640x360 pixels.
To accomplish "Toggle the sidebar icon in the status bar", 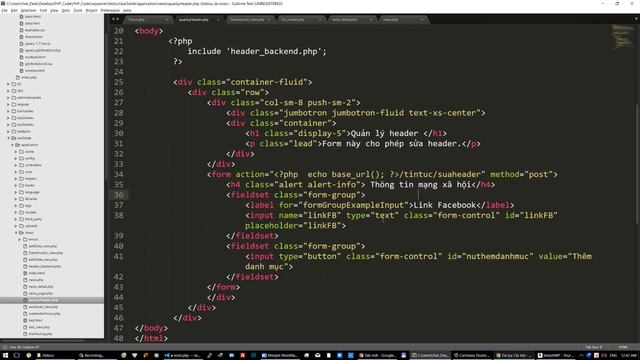I will pyautogui.click(x=5, y=347).
